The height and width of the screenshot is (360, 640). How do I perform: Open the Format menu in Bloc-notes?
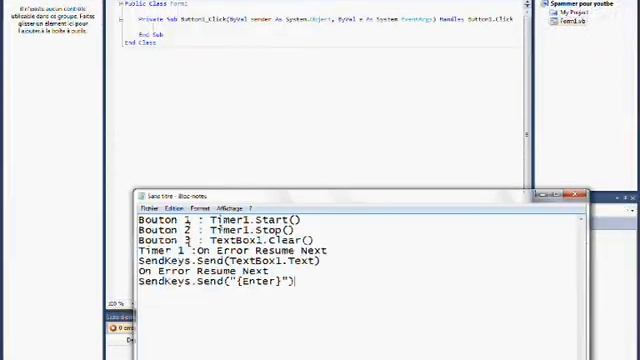click(x=200, y=208)
